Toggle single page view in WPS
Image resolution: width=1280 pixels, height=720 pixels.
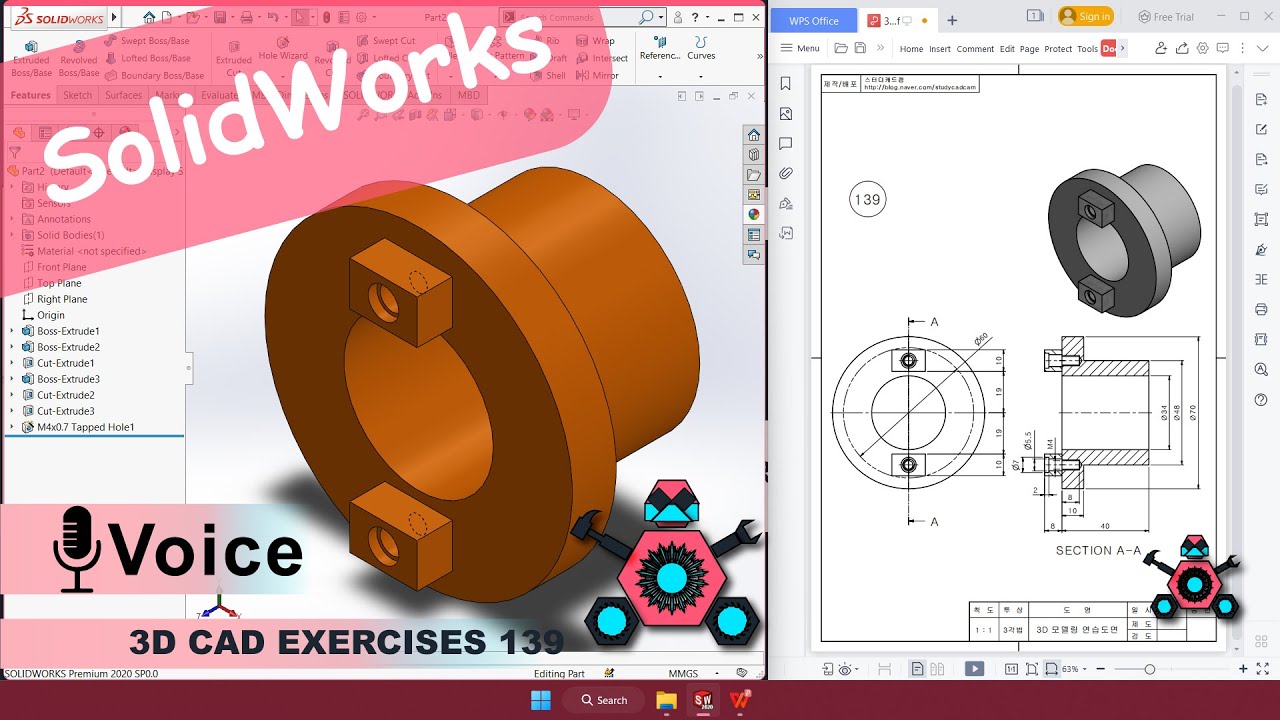(x=918, y=669)
